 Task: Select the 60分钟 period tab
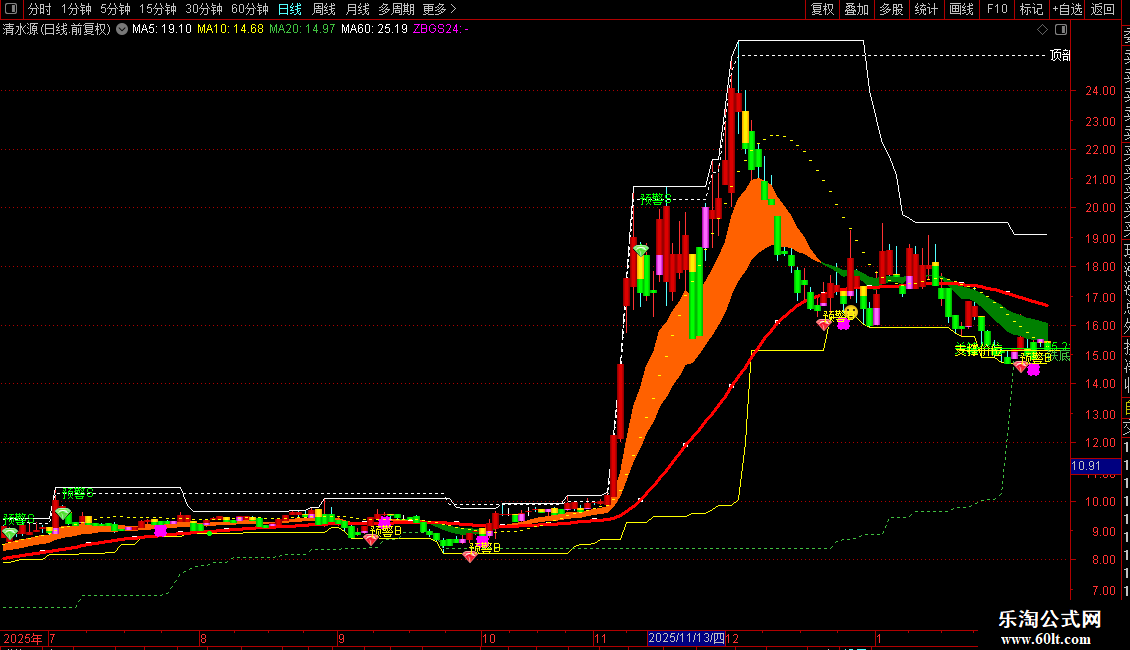coord(249,9)
